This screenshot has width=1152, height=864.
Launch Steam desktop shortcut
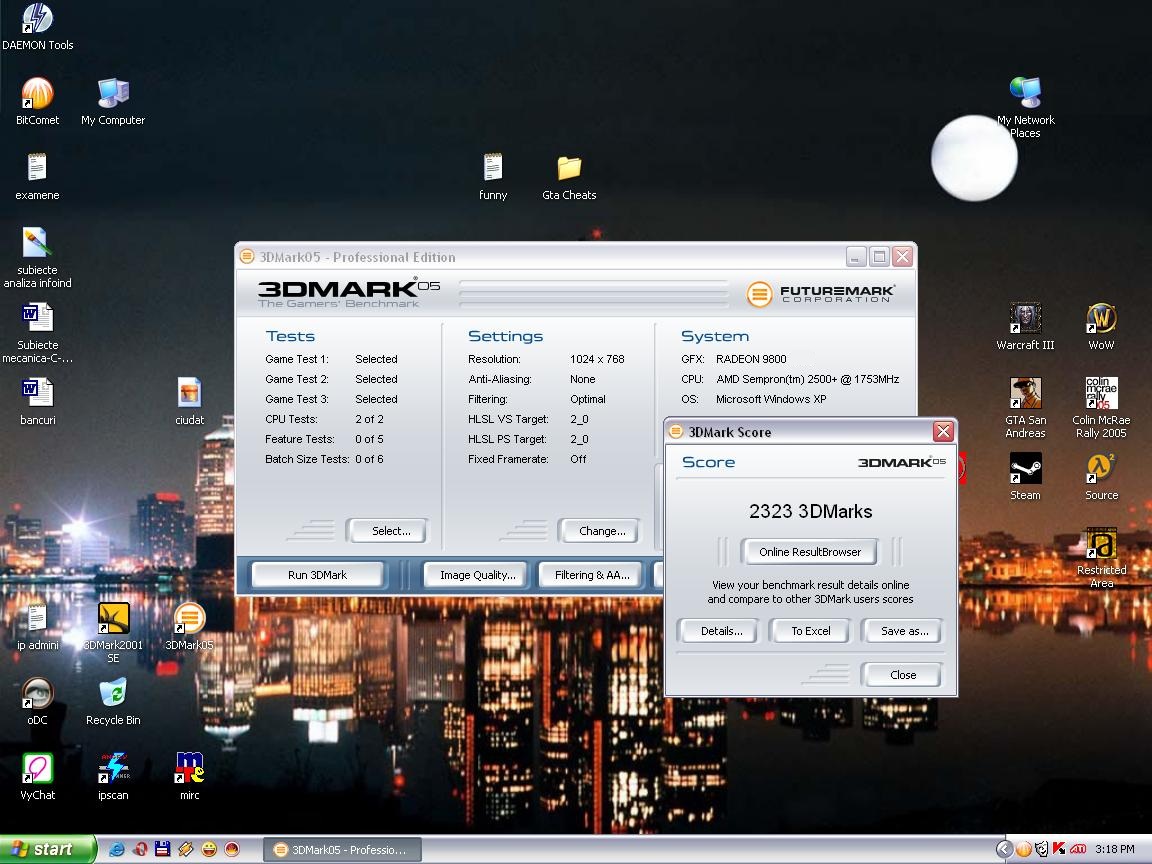point(1026,477)
